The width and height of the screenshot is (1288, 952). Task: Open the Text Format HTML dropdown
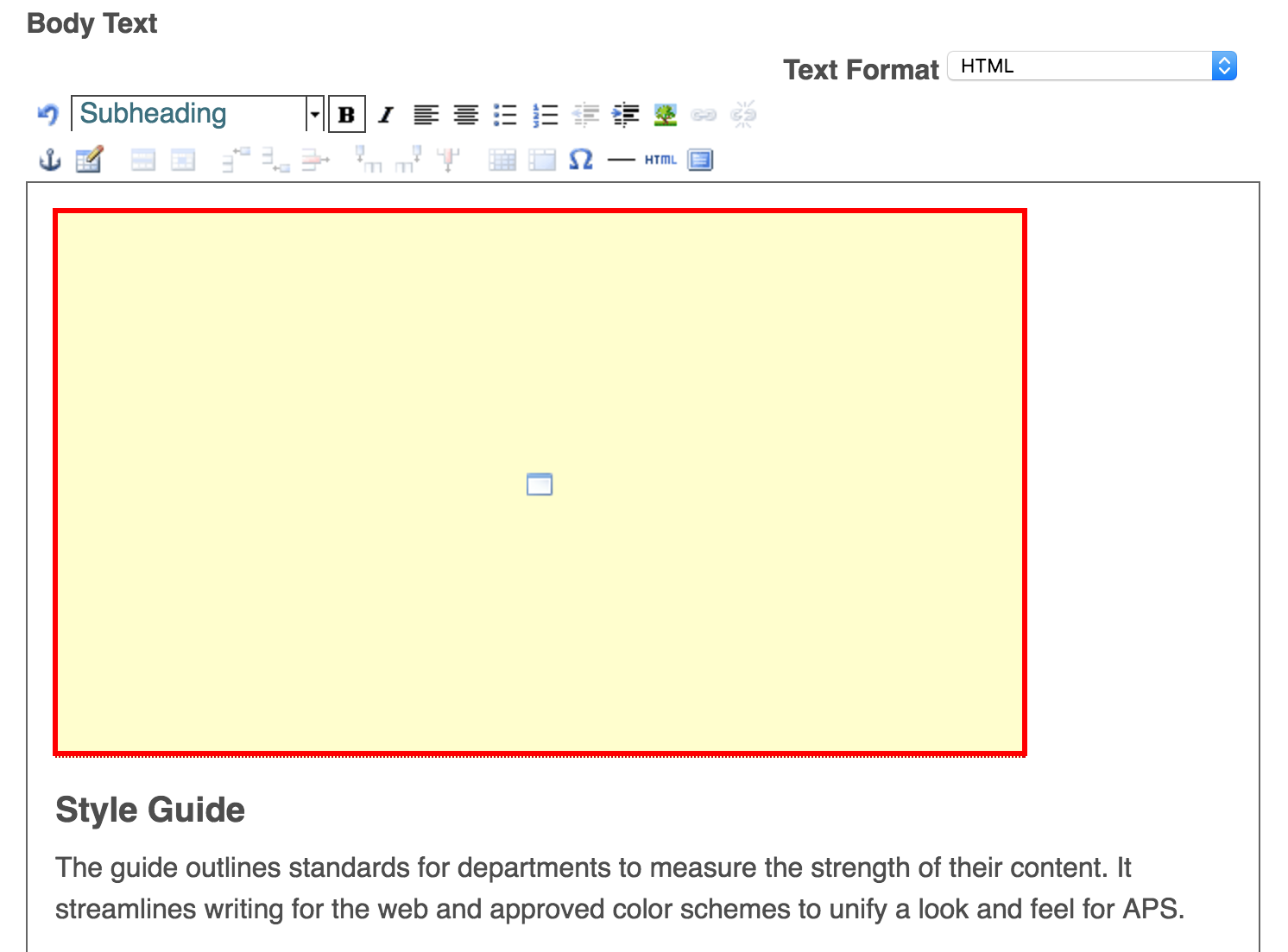[x=1092, y=66]
